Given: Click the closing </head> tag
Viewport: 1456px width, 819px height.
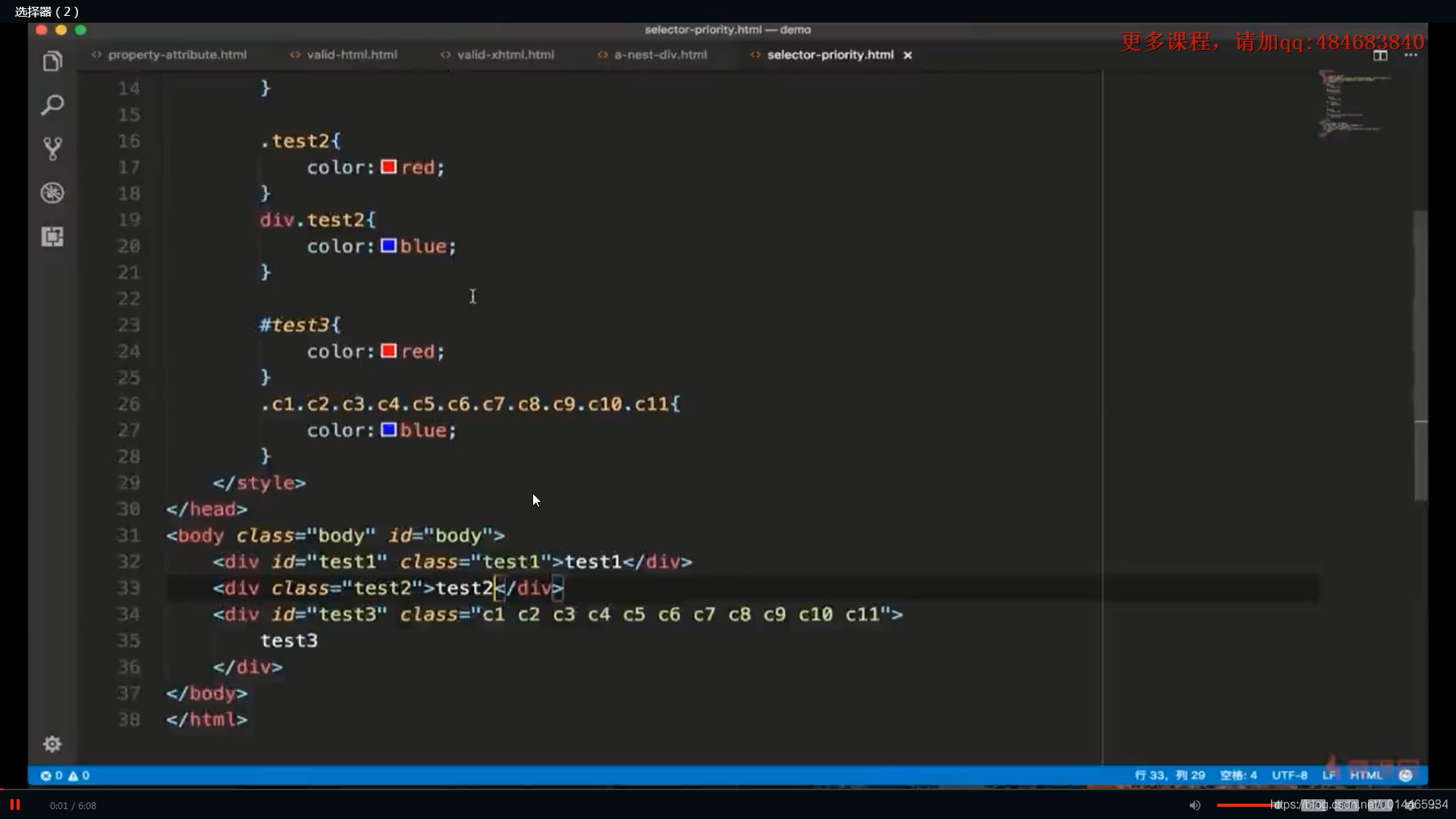Looking at the screenshot, I should coord(207,509).
